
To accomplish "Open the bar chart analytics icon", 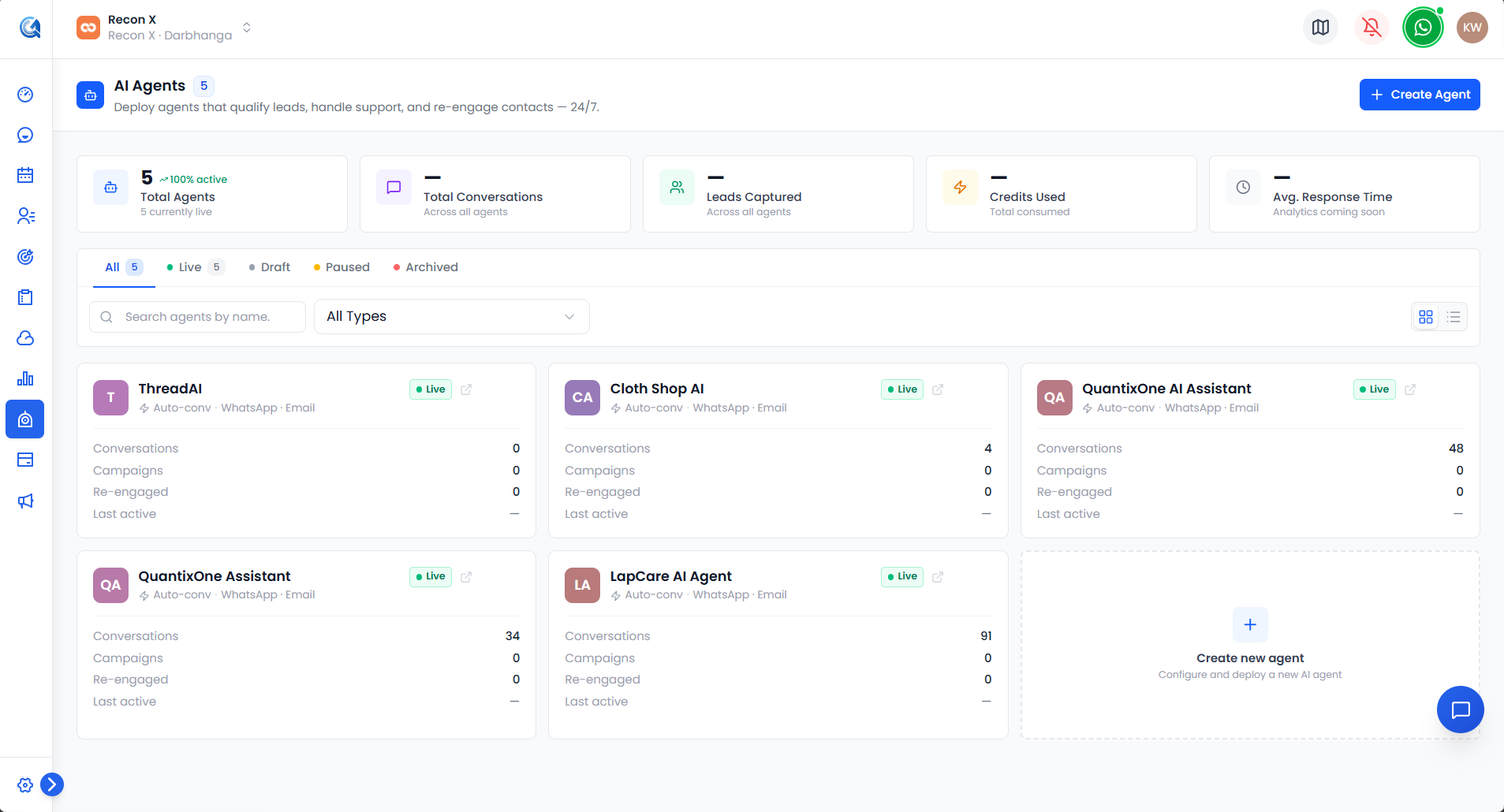I will pos(25,378).
